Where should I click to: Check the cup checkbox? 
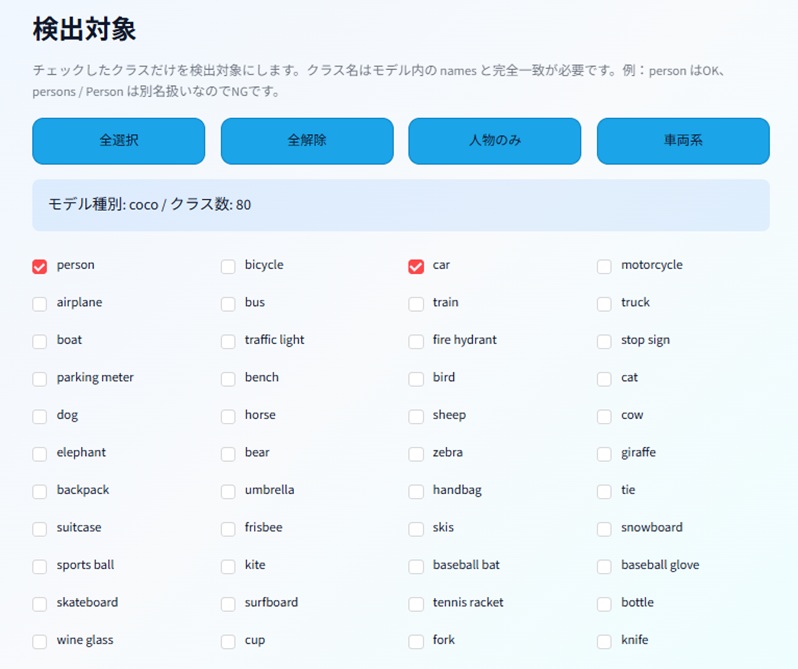228,642
